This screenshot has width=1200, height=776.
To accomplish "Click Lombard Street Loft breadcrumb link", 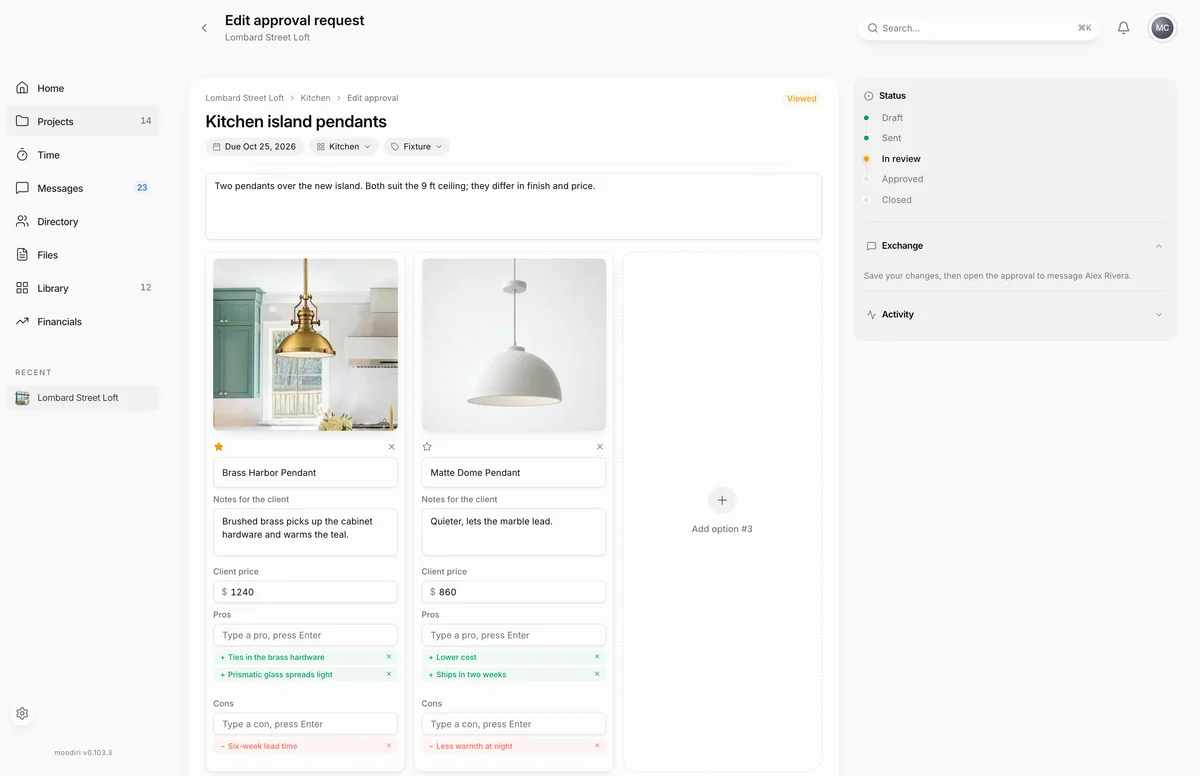I will click(245, 98).
